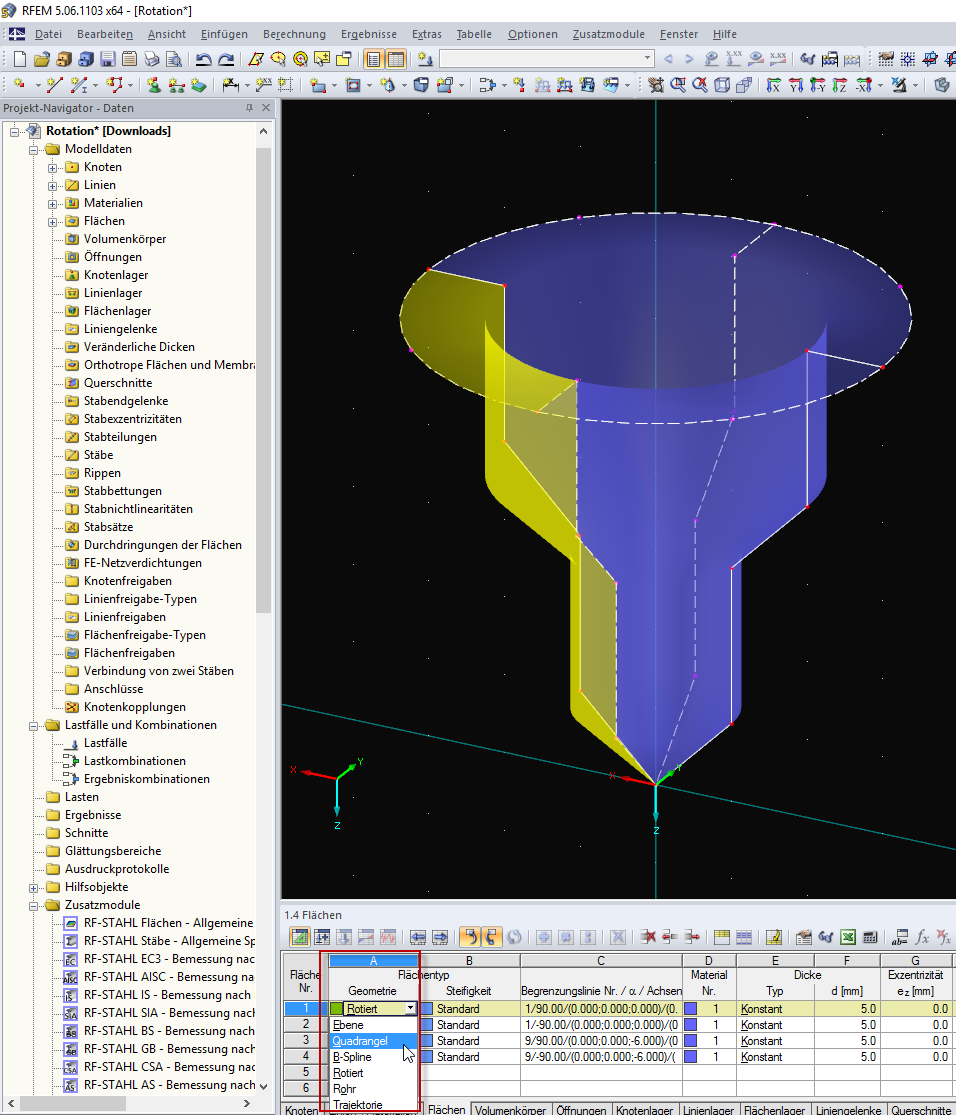Click the new line tool icon
The image size is (956, 1115).
pos(53,85)
